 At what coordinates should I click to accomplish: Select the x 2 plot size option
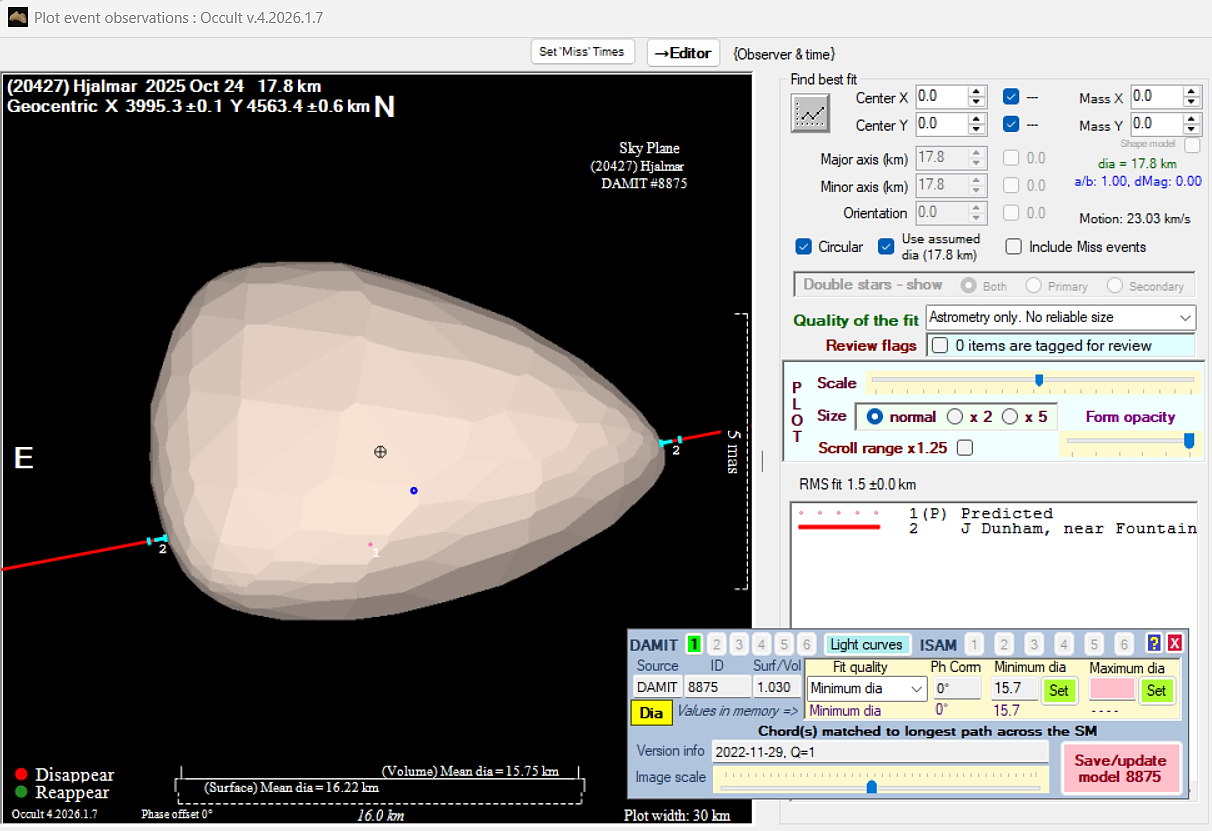pyautogui.click(x=956, y=416)
